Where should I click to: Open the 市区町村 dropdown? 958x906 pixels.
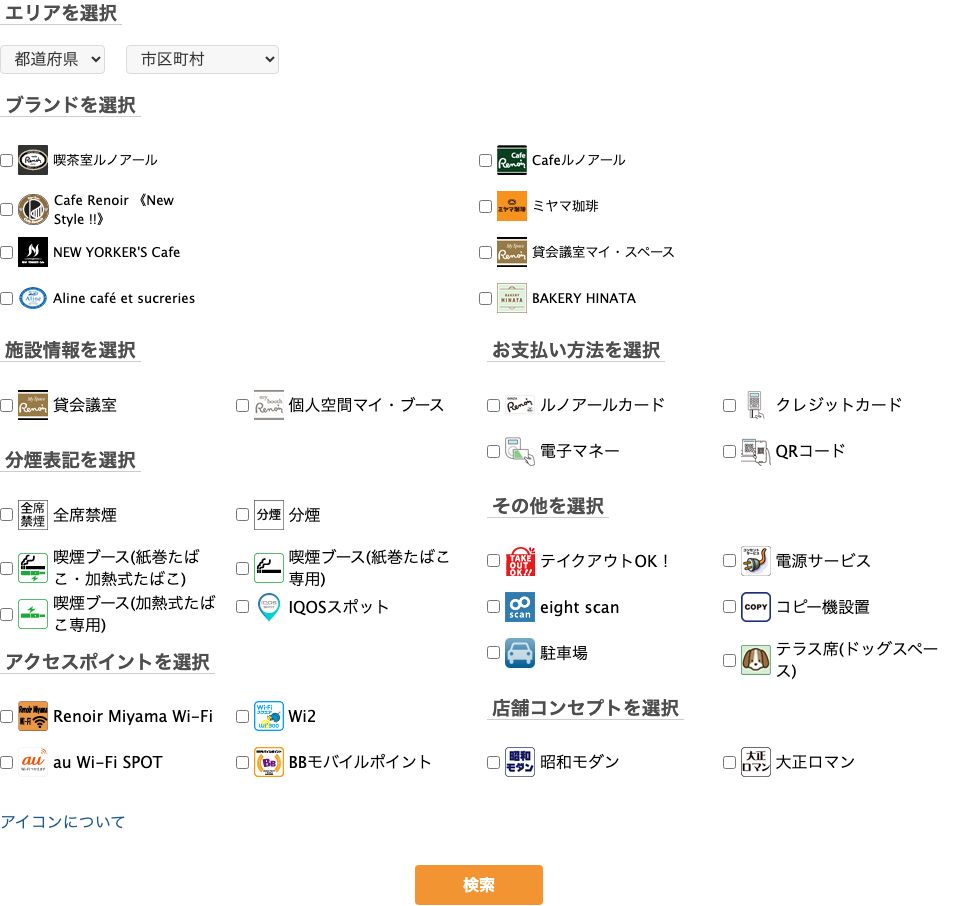(202, 59)
